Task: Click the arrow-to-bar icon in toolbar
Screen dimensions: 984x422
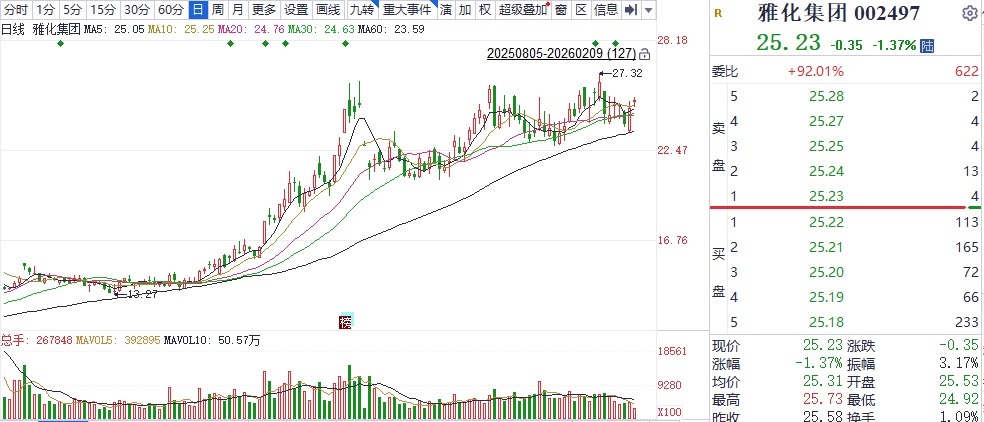Action: 630,10
